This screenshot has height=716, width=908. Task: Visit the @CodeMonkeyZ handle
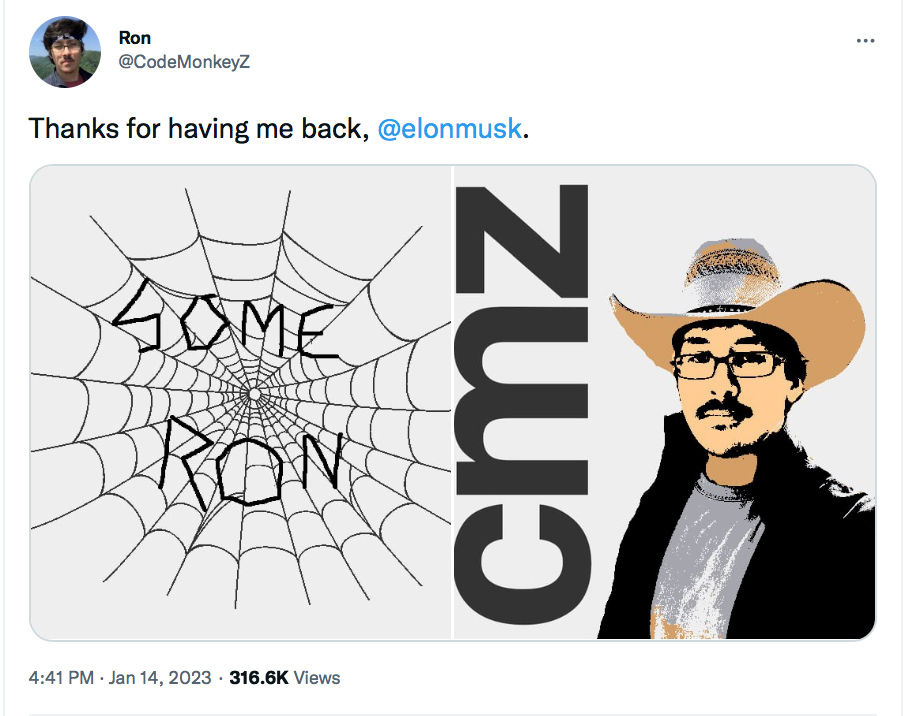pos(184,61)
